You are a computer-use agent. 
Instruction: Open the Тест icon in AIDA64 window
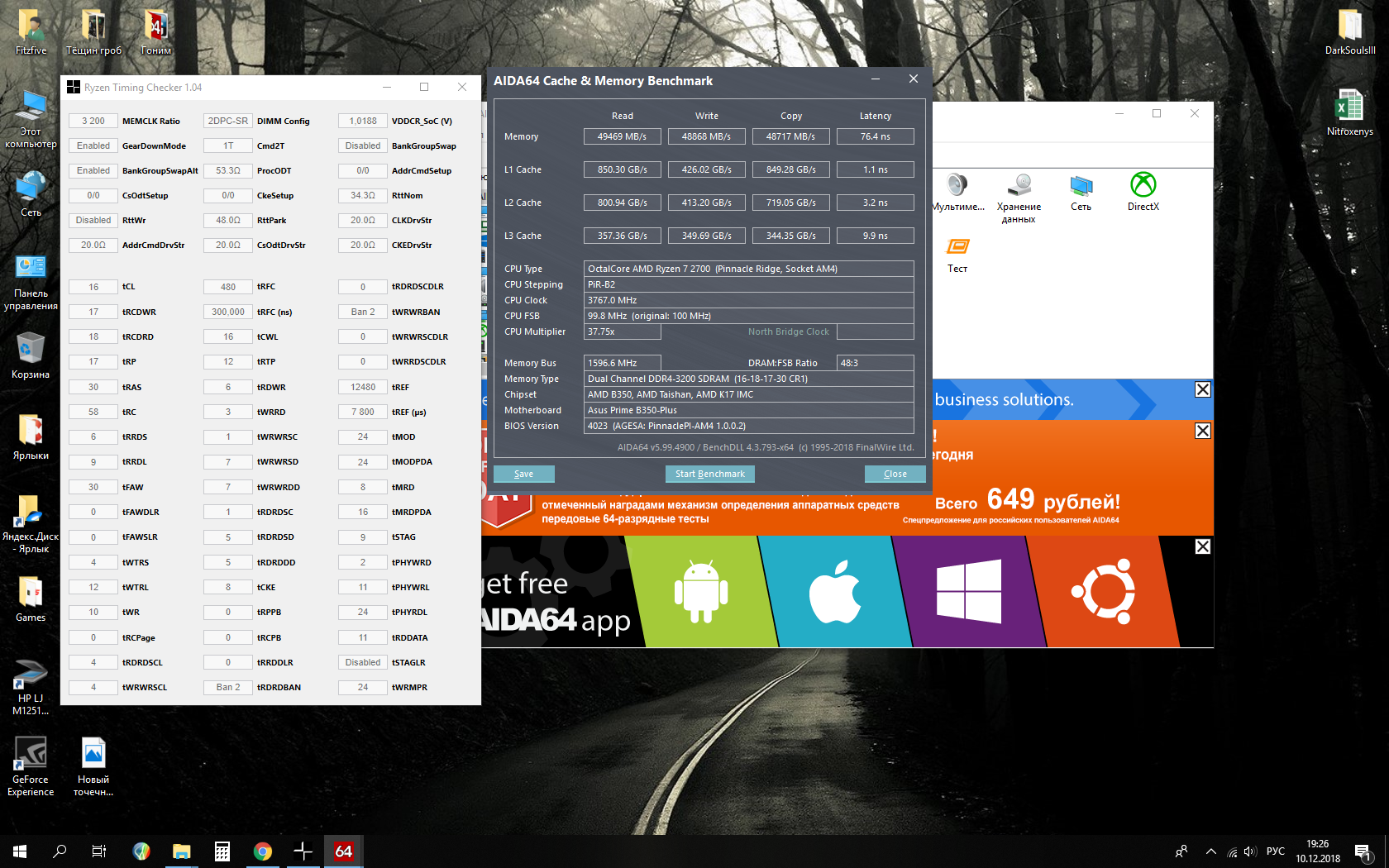[x=957, y=255]
